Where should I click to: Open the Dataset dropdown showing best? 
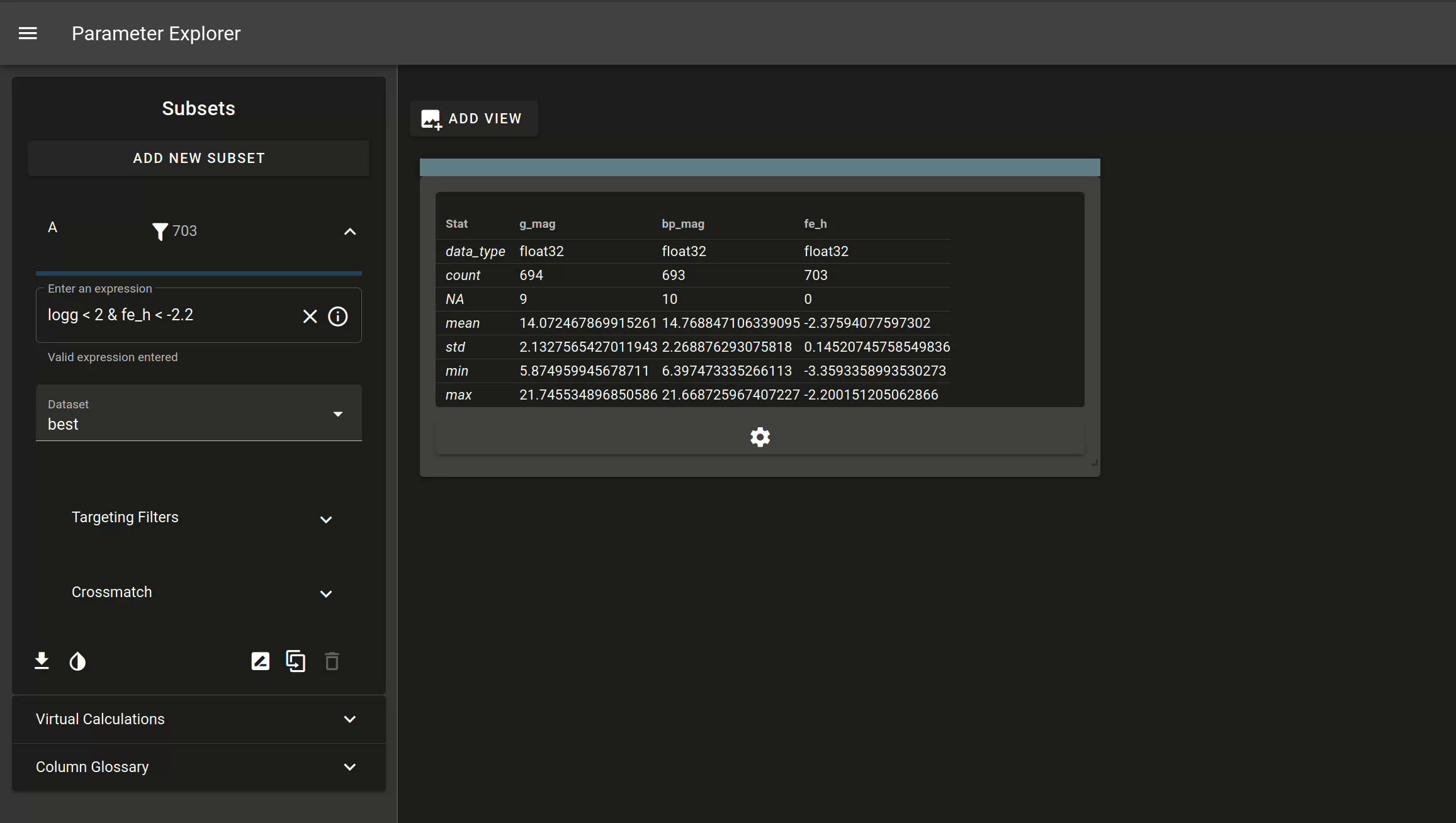(x=199, y=413)
